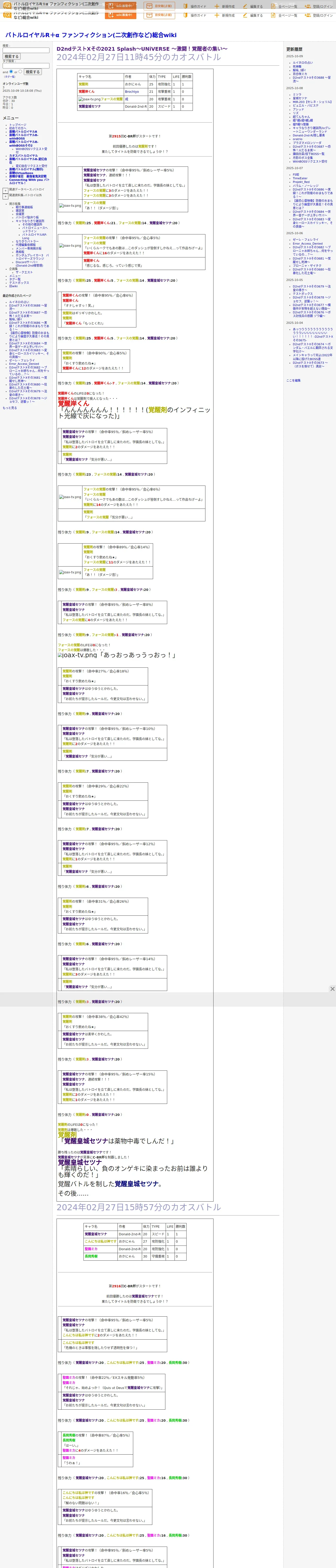Click もっと見る under recently created pages
The width and height of the screenshot is (336, 1568).
(x=10, y=408)
